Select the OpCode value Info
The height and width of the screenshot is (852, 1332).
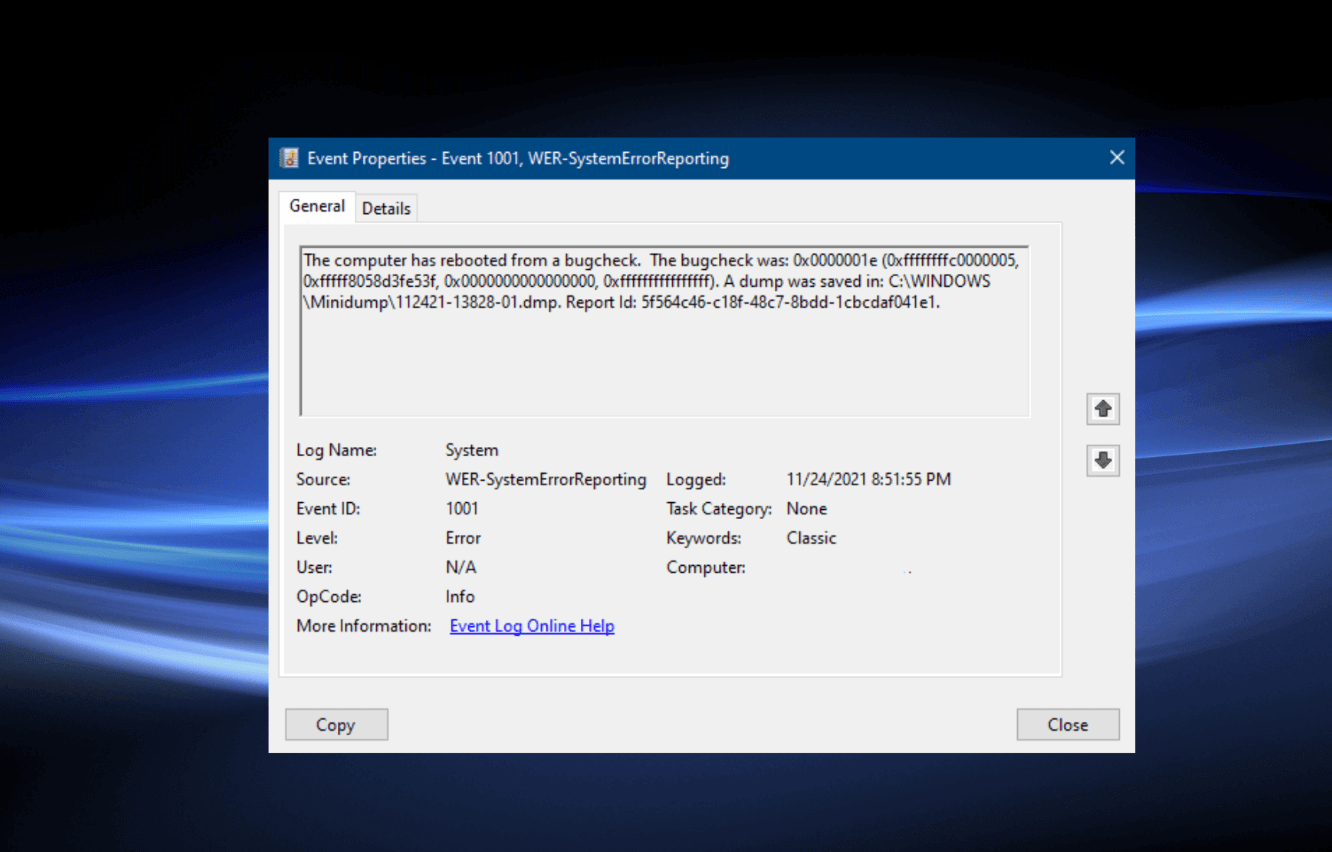click(x=460, y=597)
